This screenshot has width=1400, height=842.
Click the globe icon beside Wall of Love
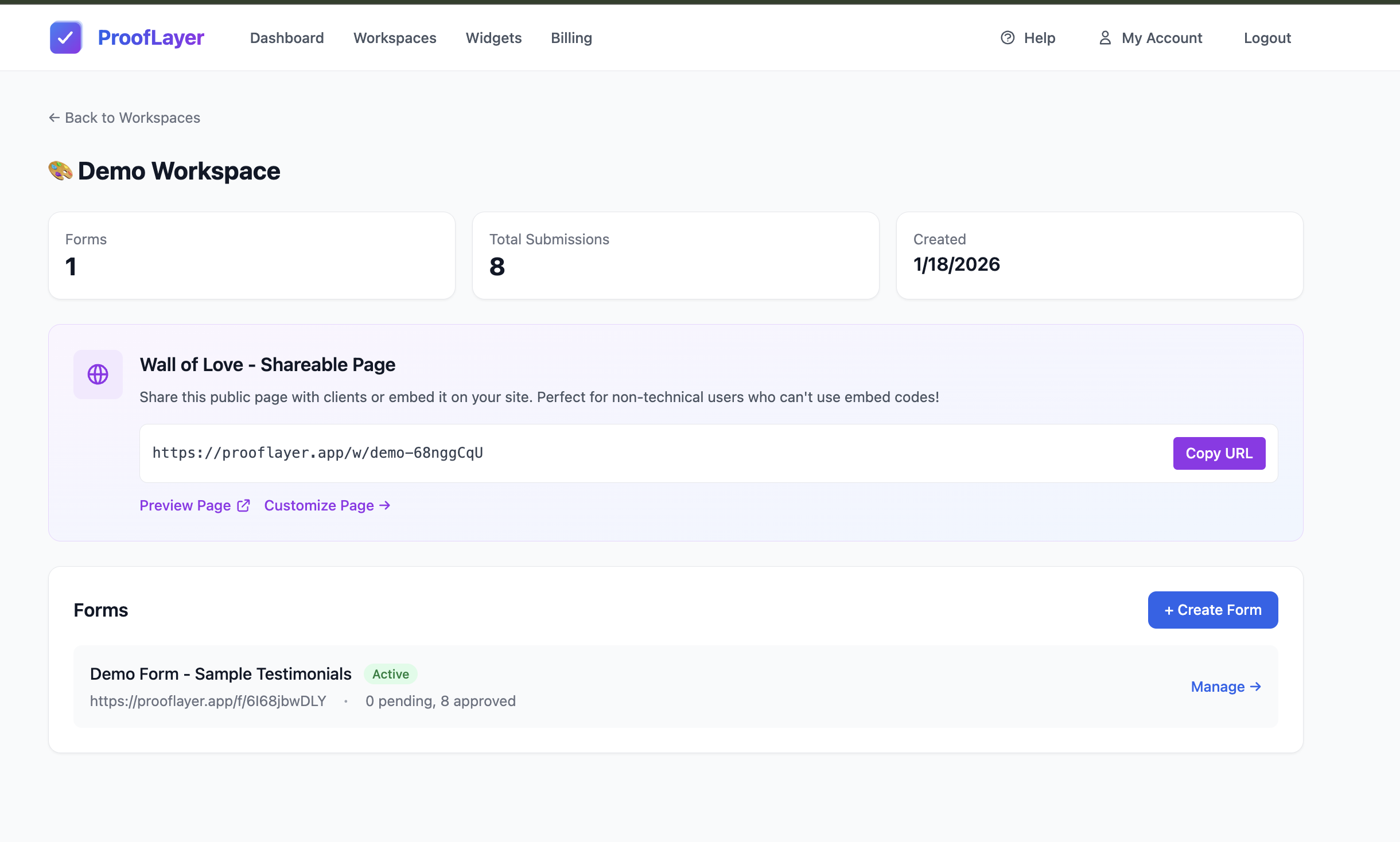(x=98, y=375)
